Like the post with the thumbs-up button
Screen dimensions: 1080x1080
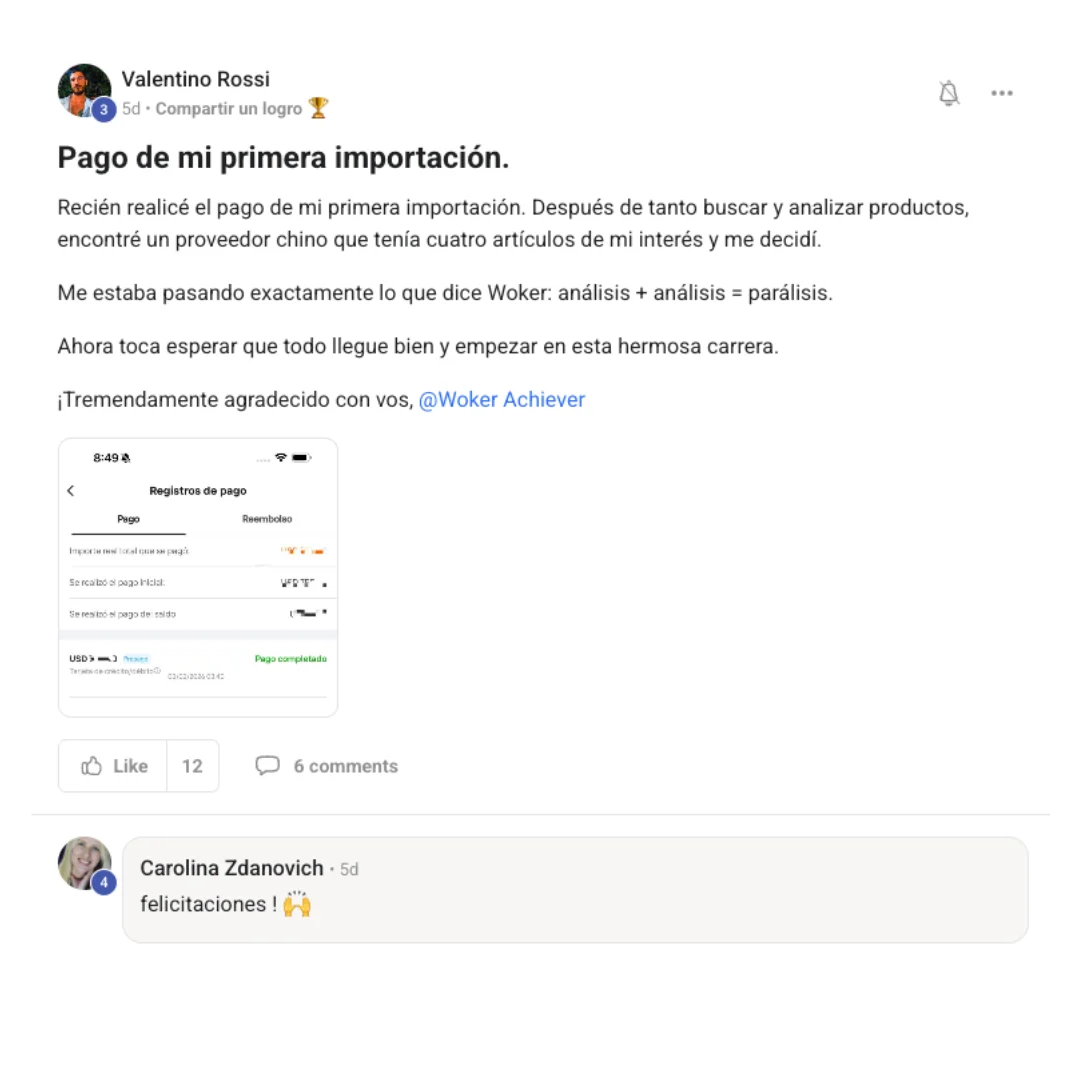coord(112,766)
